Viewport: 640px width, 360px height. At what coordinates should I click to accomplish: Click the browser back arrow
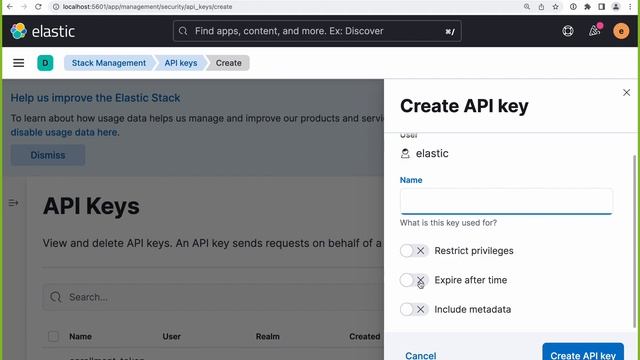(x=10, y=7)
